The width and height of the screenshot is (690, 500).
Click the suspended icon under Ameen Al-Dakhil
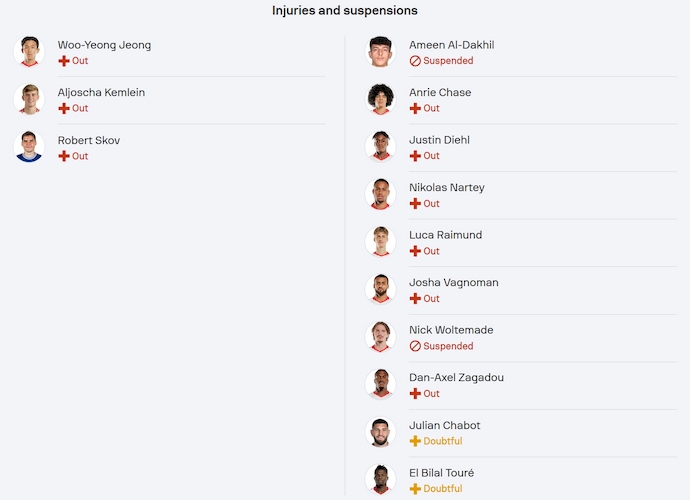coord(415,61)
